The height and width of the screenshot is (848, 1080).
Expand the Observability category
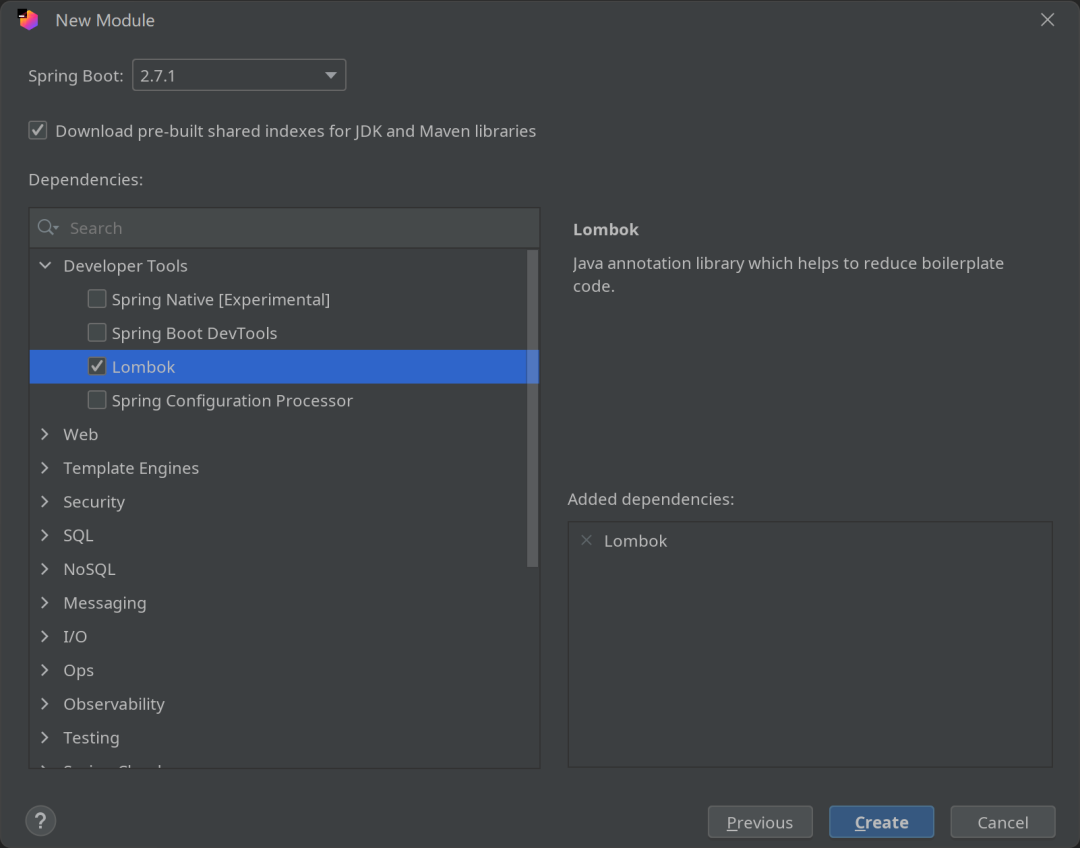(x=45, y=704)
